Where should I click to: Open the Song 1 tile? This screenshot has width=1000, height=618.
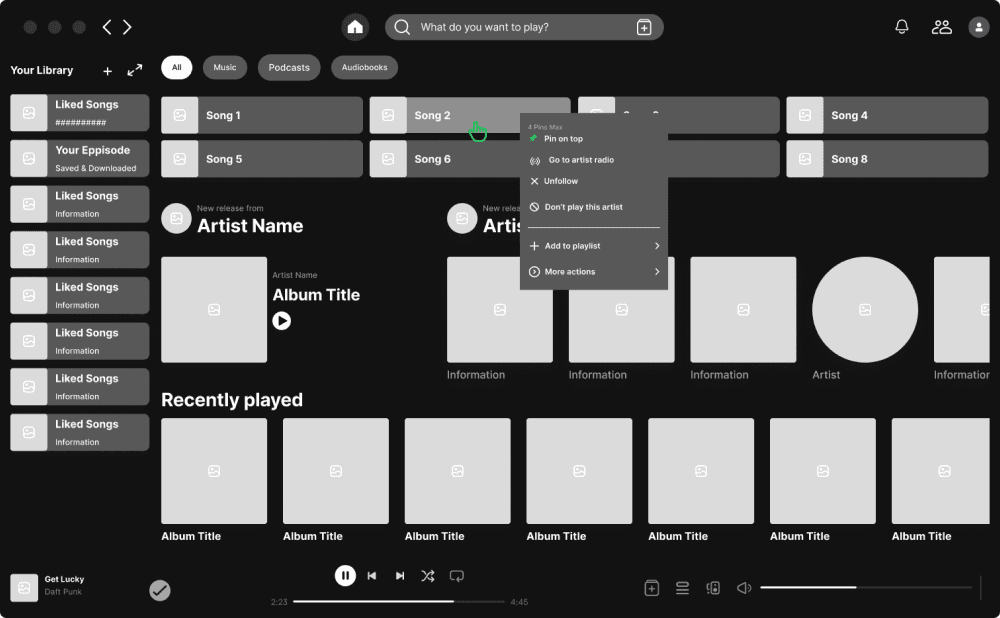(x=261, y=115)
